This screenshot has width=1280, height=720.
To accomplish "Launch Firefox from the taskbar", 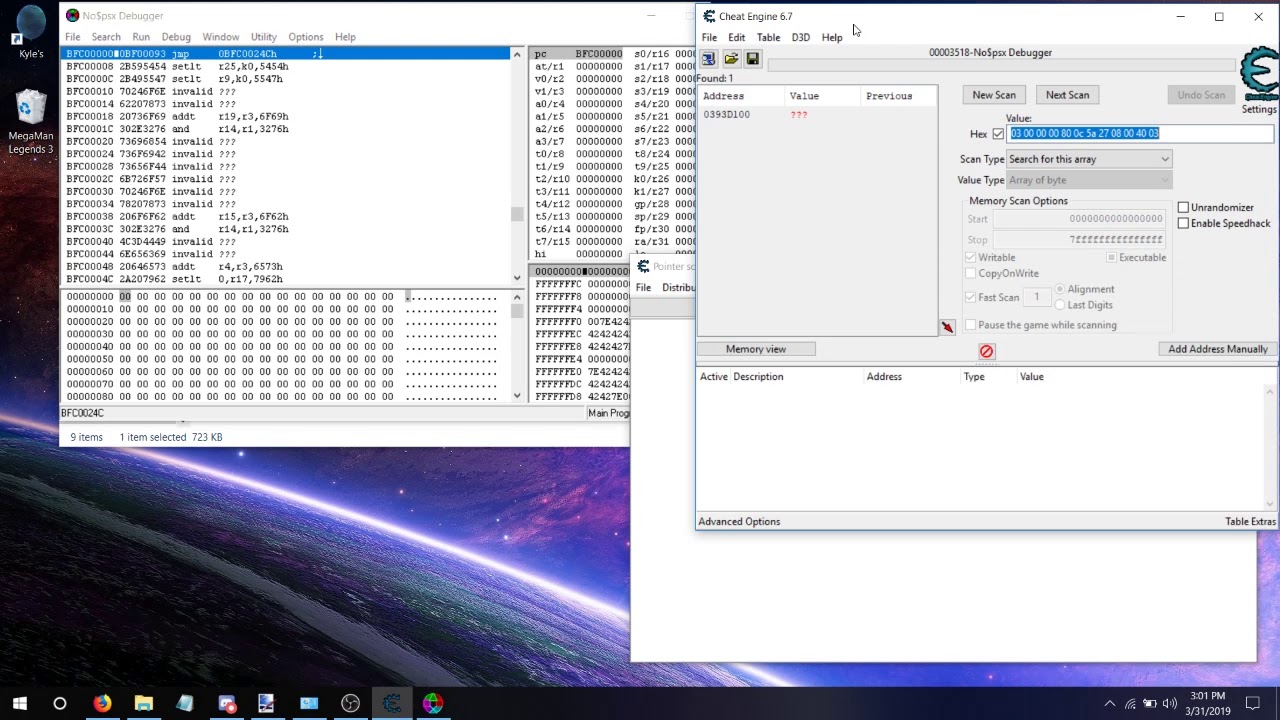I will click(x=102, y=704).
